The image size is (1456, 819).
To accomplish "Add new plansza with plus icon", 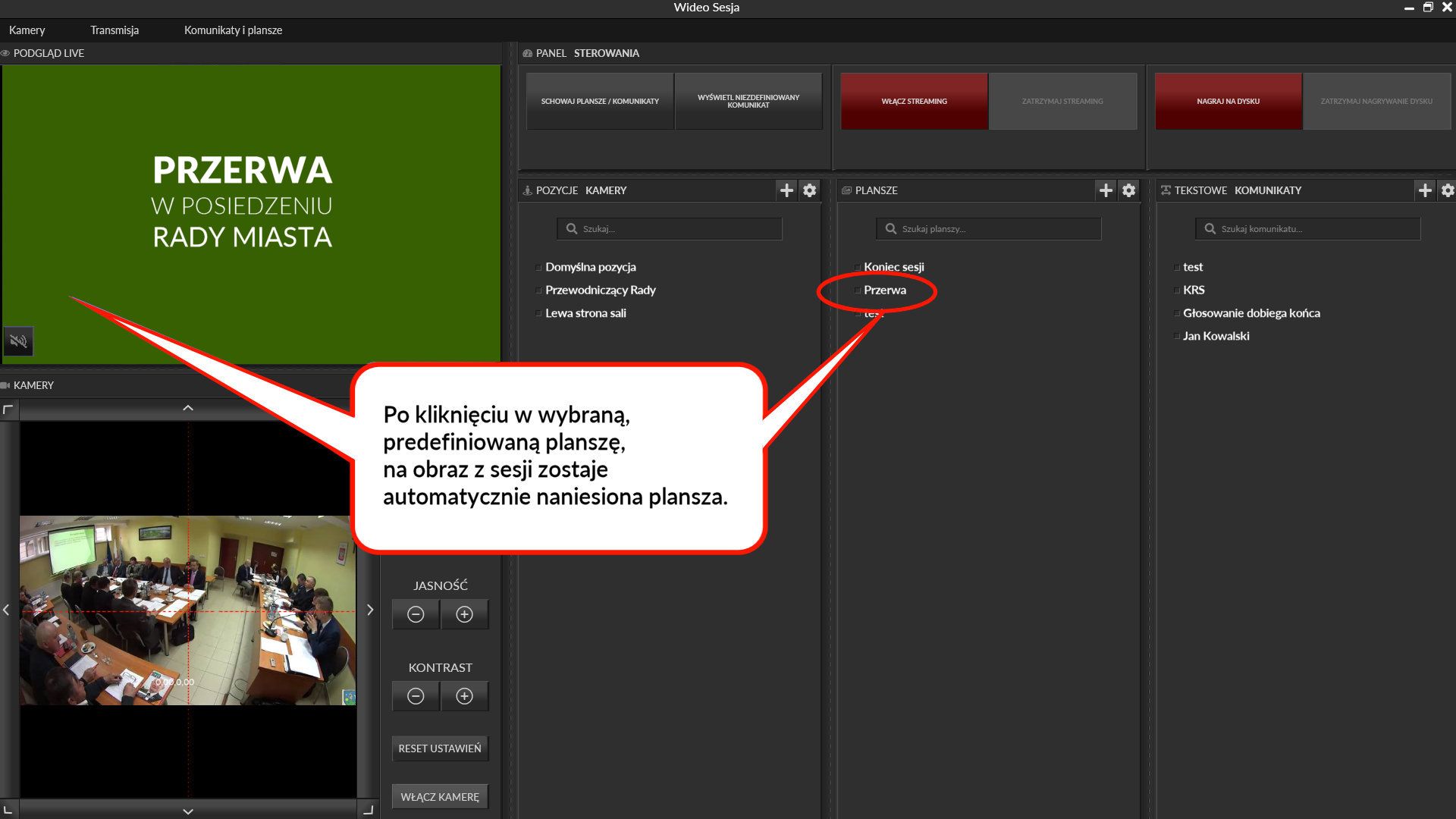I will 1106,190.
